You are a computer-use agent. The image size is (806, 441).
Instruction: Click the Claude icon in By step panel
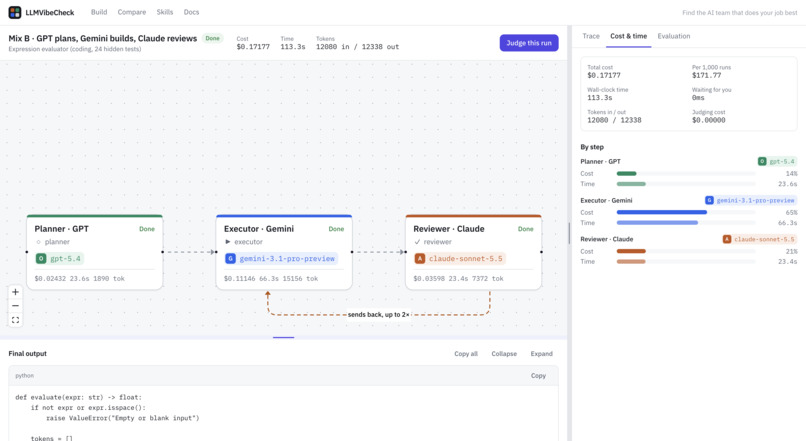click(727, 239)
